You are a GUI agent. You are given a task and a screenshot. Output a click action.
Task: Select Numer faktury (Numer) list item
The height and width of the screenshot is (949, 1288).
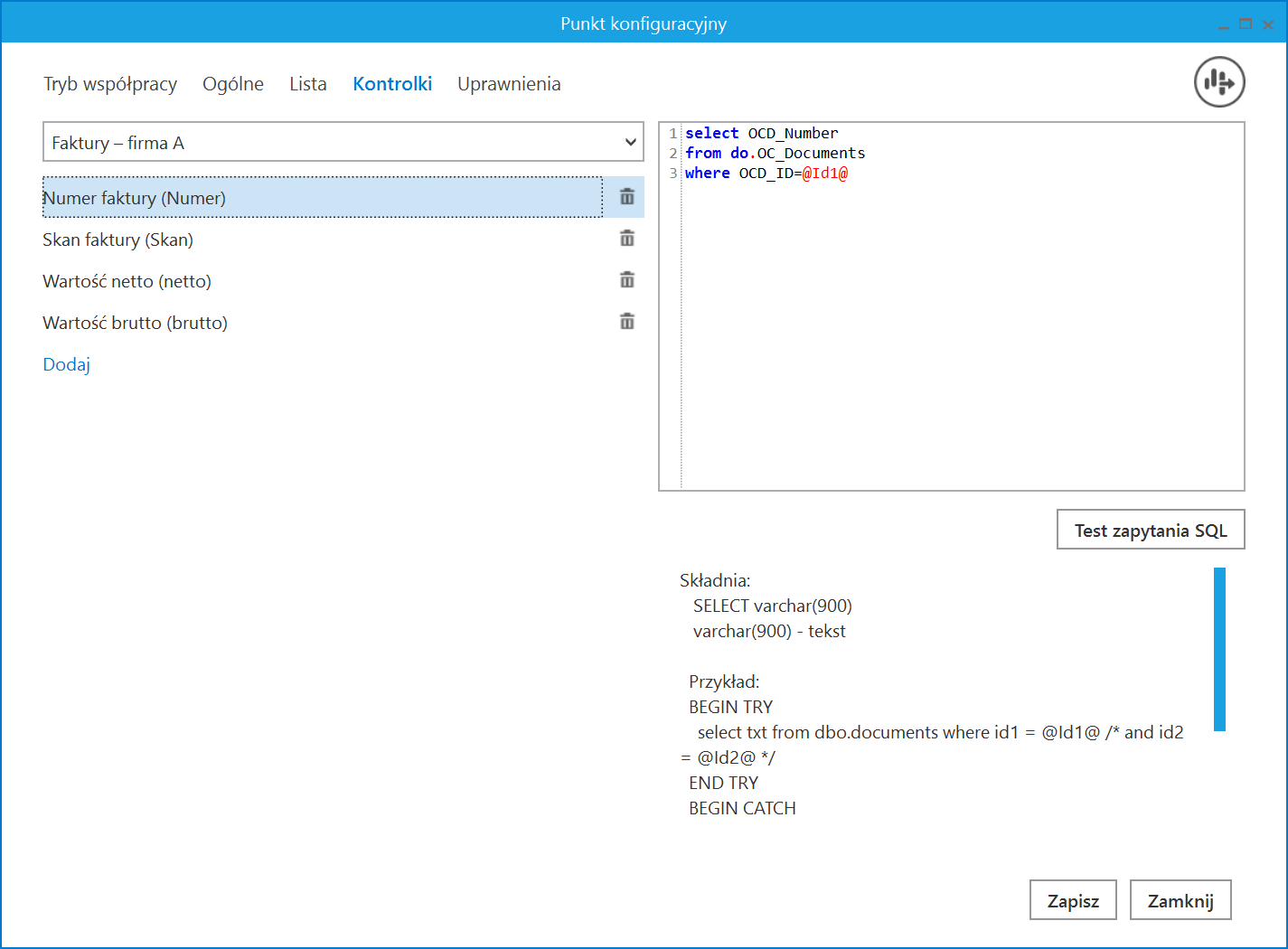click(322, 198)
